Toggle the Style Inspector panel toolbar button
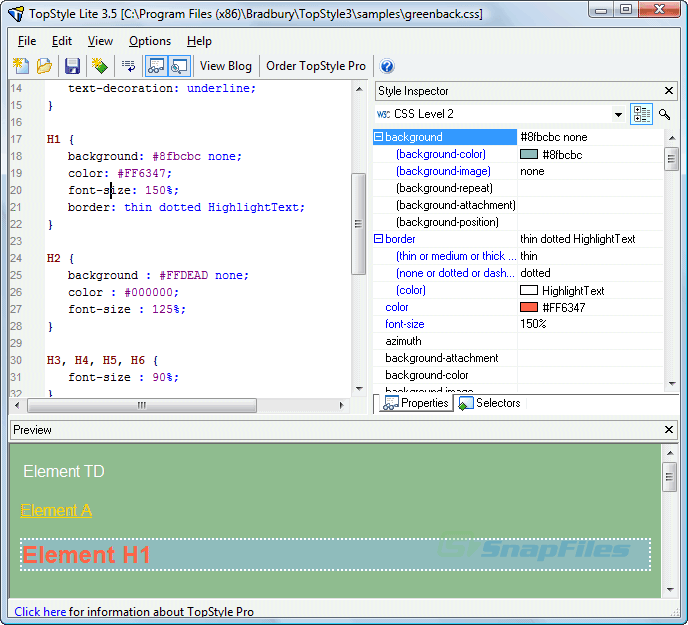 [x=156, y=66]
